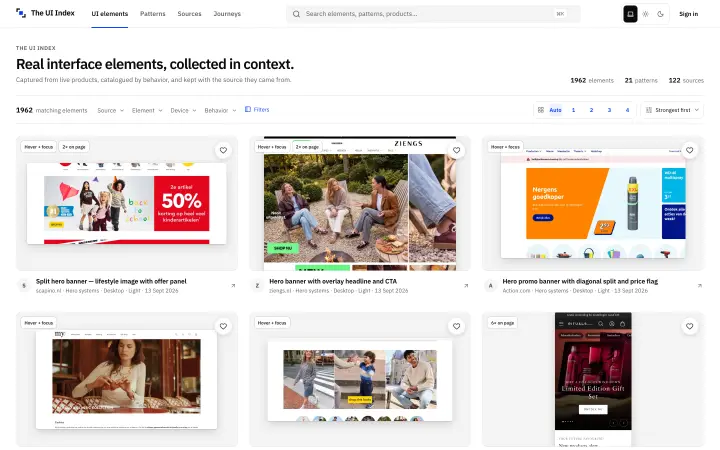Open the orange Nergens goedkoper banner thumbnail
This screenshot has height=450, width=720.
pos(593,203)
